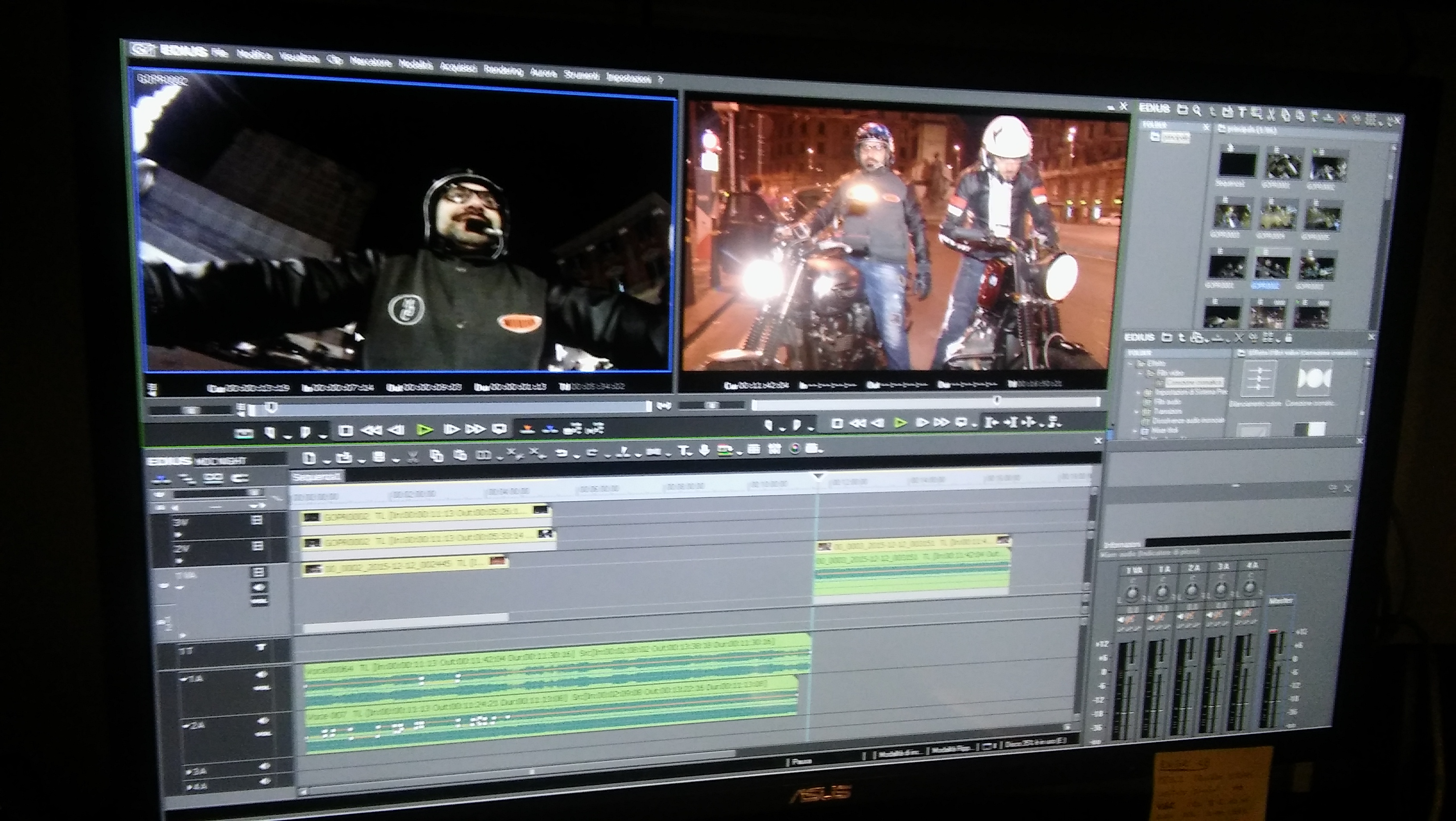Click the vectorscope color wheel icon
Viewport: 1456px width, 821px height.
pyautogui.click(x=795, y=449)
